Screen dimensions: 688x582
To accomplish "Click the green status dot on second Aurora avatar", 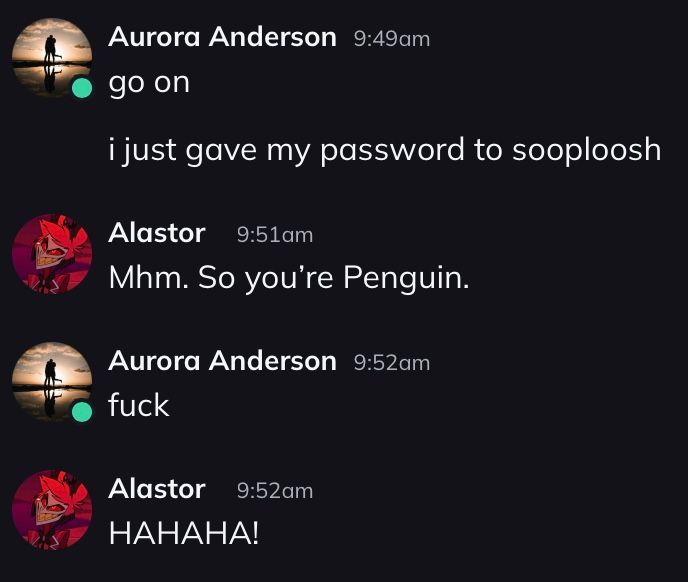I will coord(82,411).
